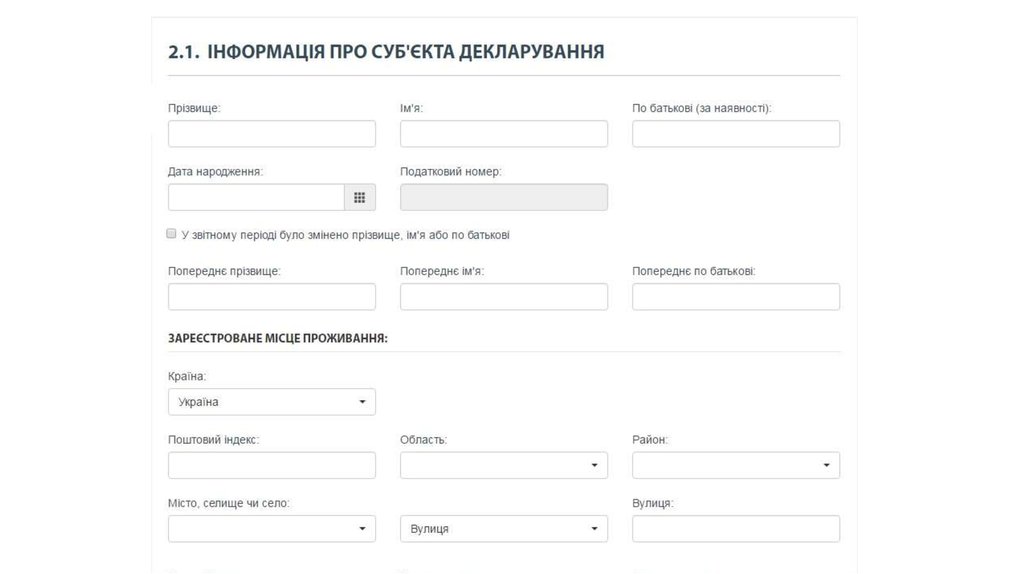
Task: Open the date of birth calendar picker icon
Action: 360,198
